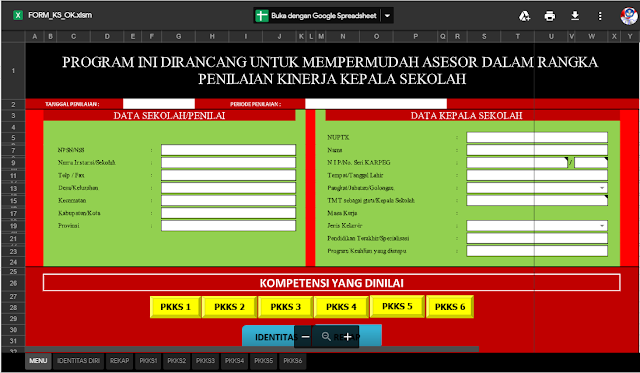Click the yellow PKKS 1 button
The width and height of the screenshot is (640, 373).
176,307
